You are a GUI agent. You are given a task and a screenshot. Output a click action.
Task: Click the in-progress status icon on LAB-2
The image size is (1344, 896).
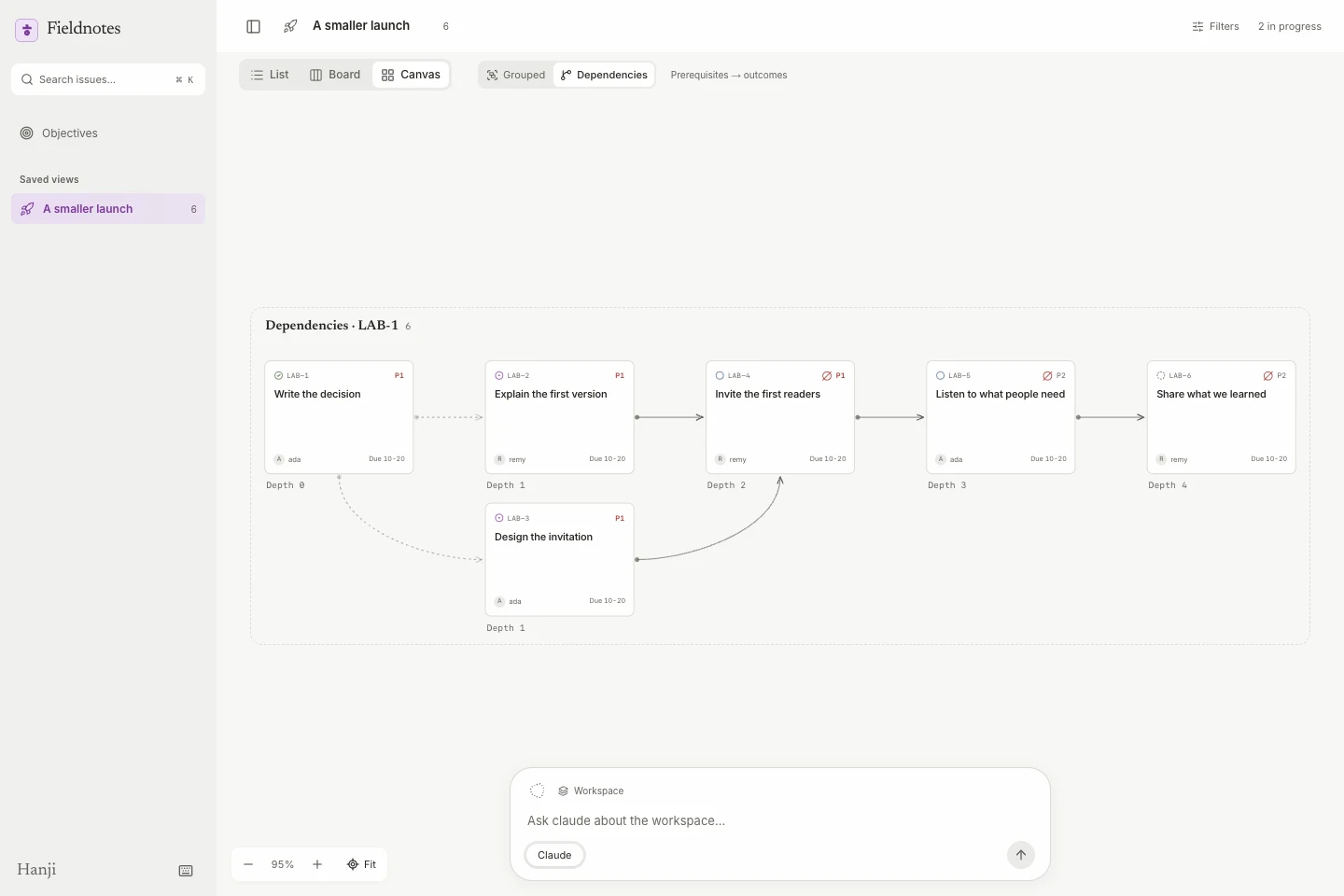[499, 376]
